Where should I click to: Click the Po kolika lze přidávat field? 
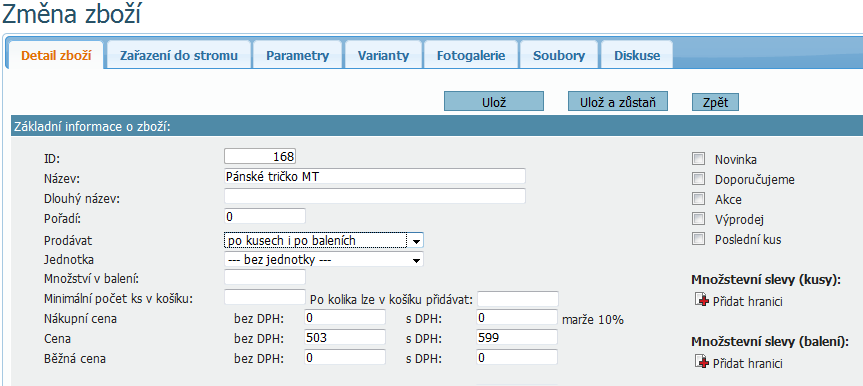(518, 299)
